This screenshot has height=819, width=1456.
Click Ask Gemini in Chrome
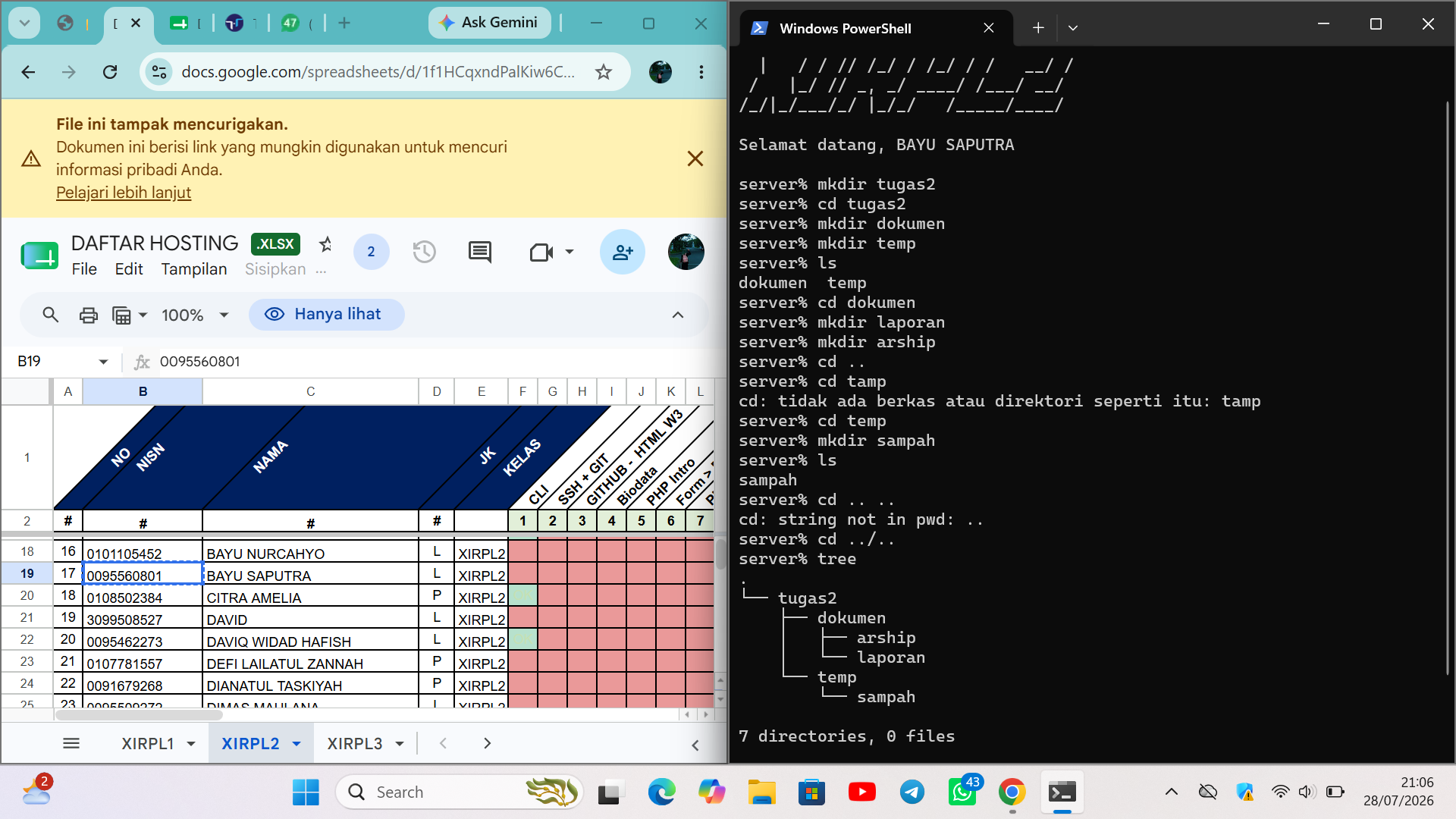pyautogui.click(x=490, y=23)
